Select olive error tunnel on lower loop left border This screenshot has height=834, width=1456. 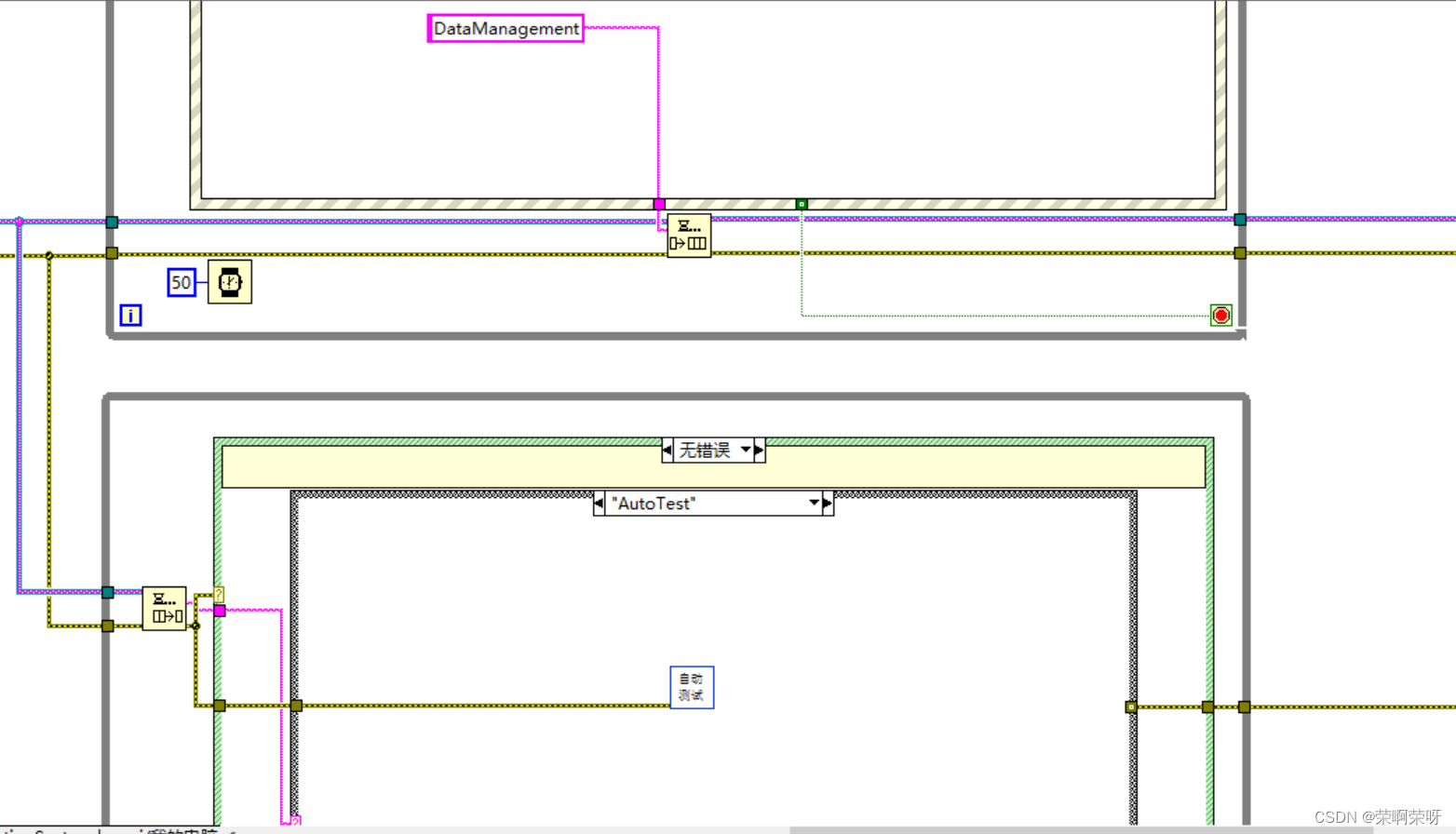click(x=108, y=626)
